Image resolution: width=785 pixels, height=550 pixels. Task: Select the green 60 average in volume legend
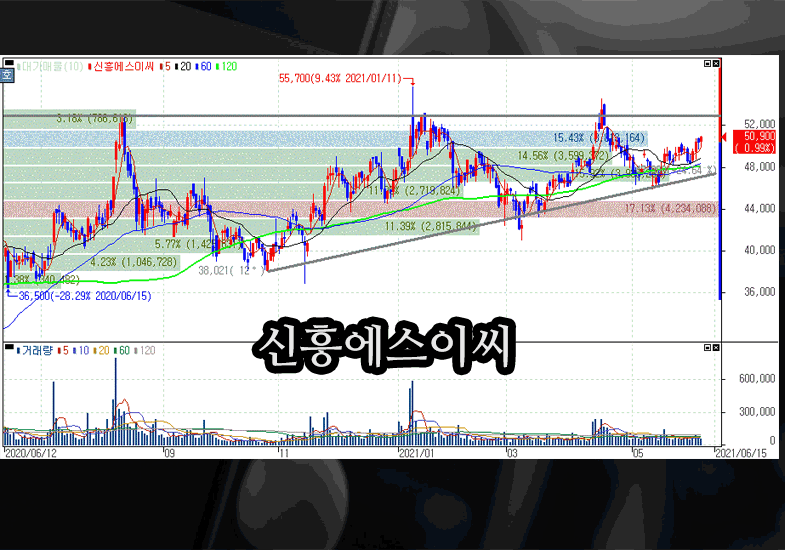pos(122,350)
